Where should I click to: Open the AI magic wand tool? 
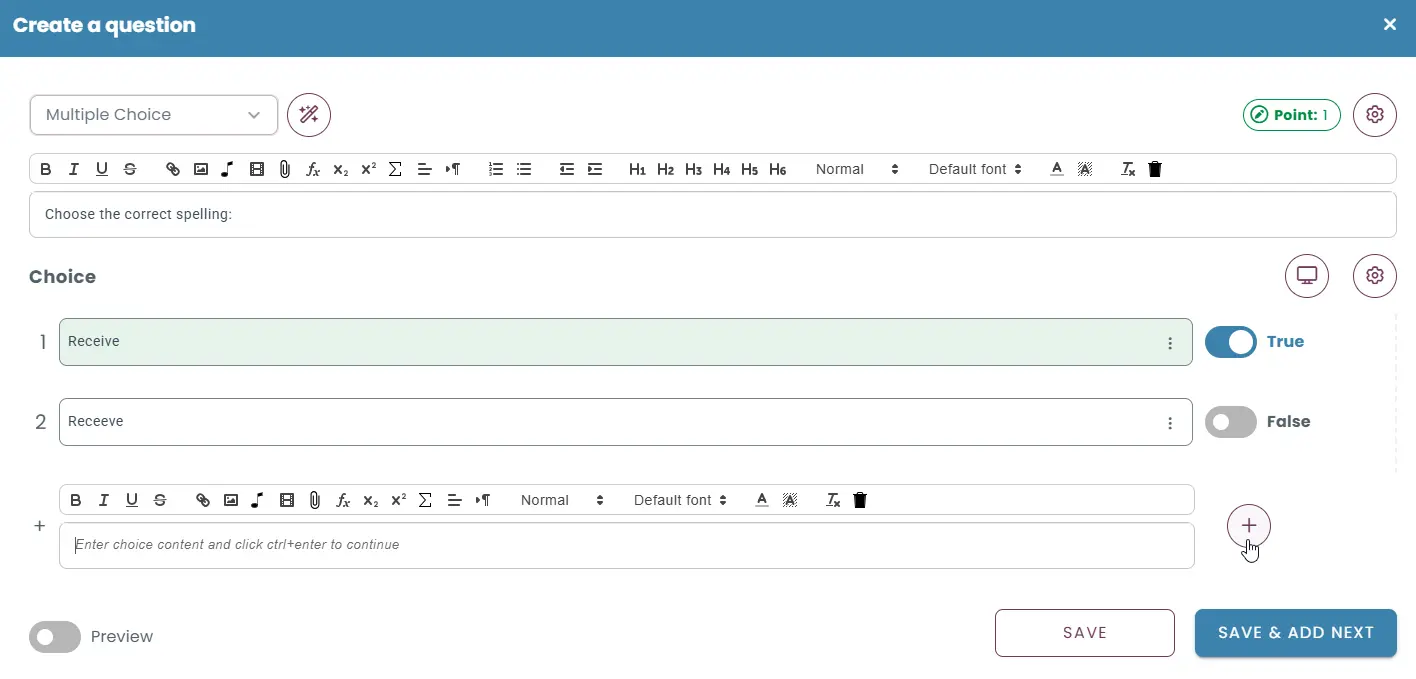(x=308, y=115)
